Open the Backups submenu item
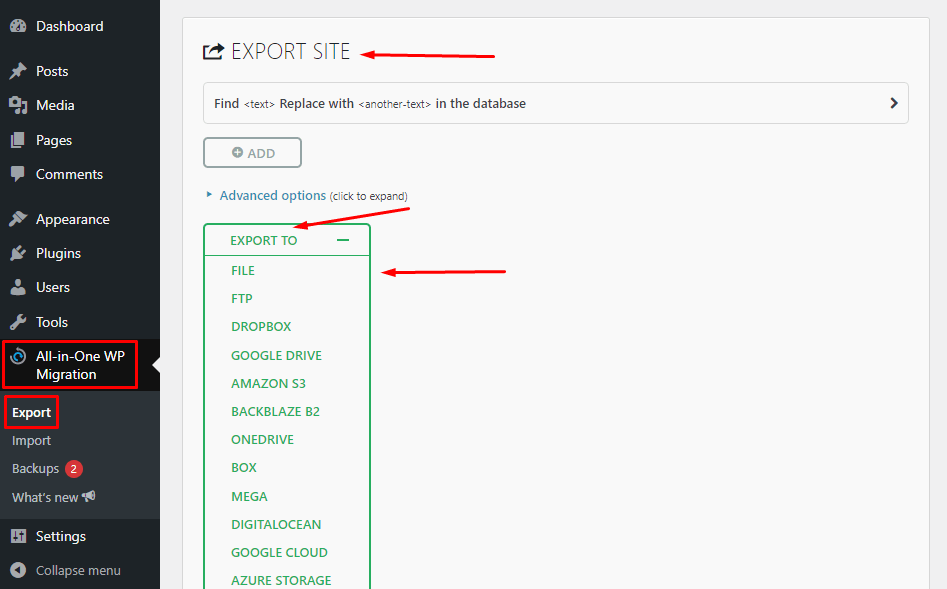947x589 pixels. pyautogui.click(x=36, y=468)
